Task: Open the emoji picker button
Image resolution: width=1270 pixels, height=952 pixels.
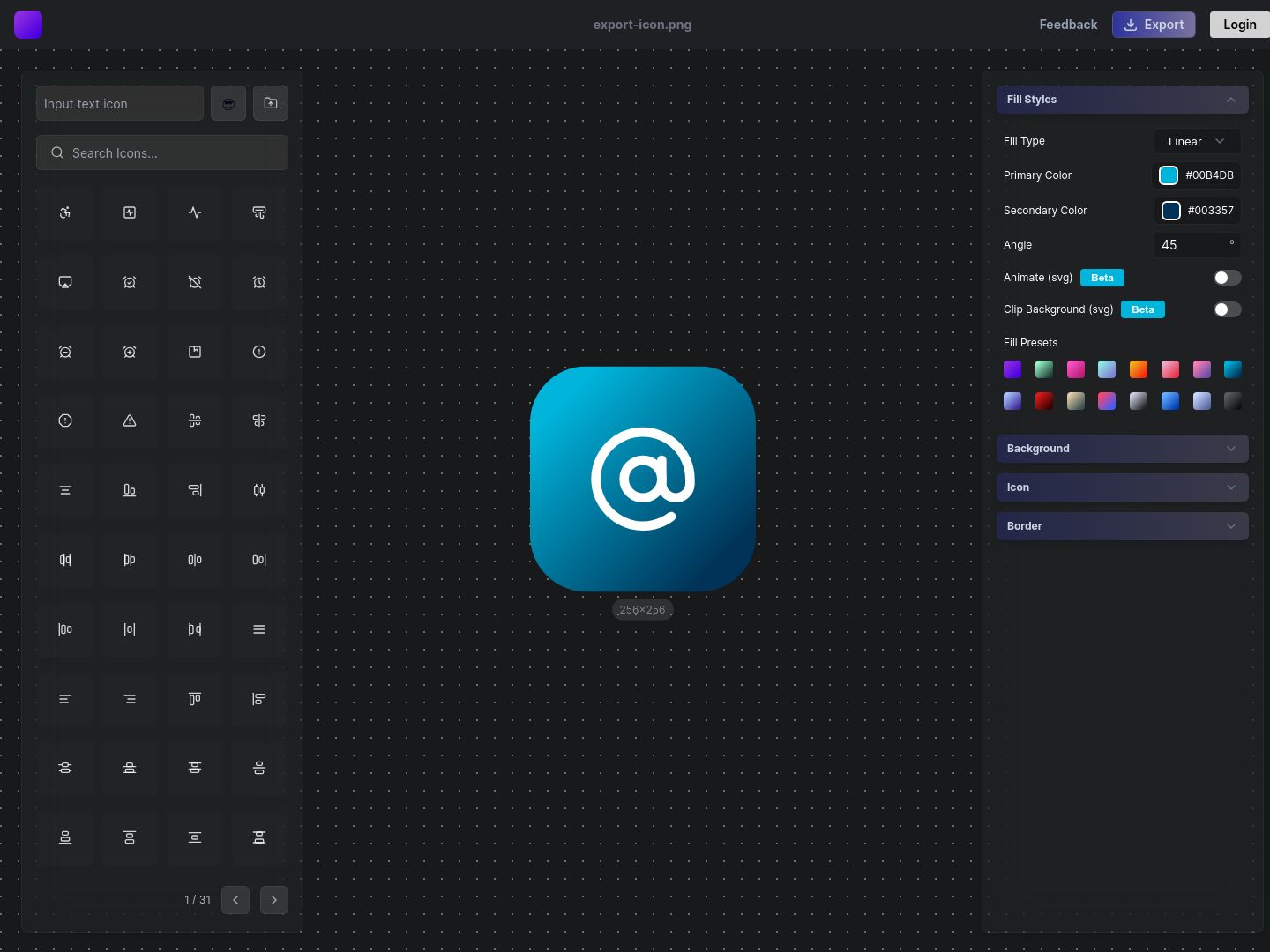Action: tap(228, 103)
